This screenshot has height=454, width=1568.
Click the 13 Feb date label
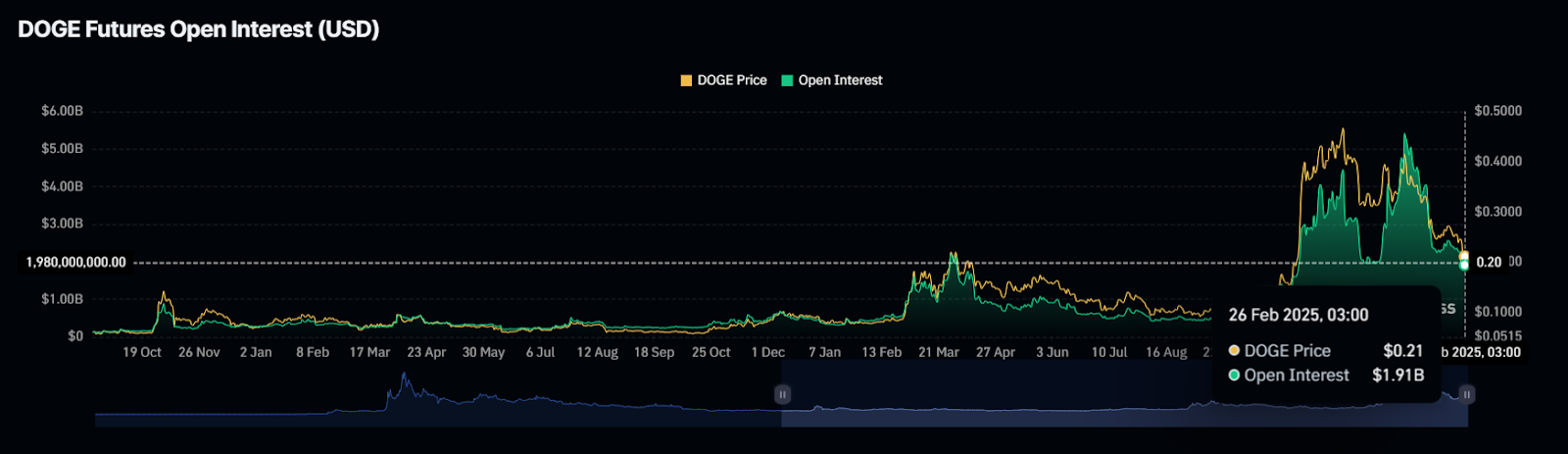(881, 352)
